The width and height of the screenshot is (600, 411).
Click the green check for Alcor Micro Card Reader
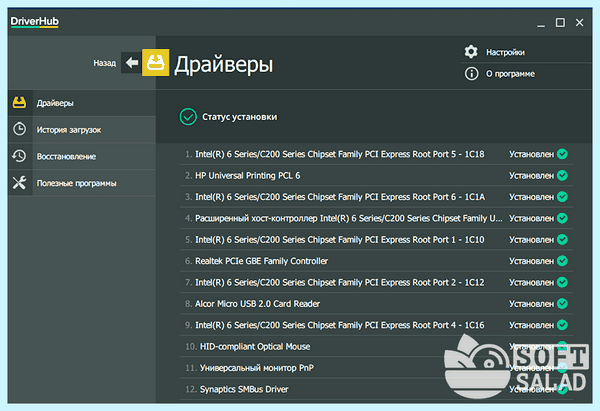coord(562,303)
